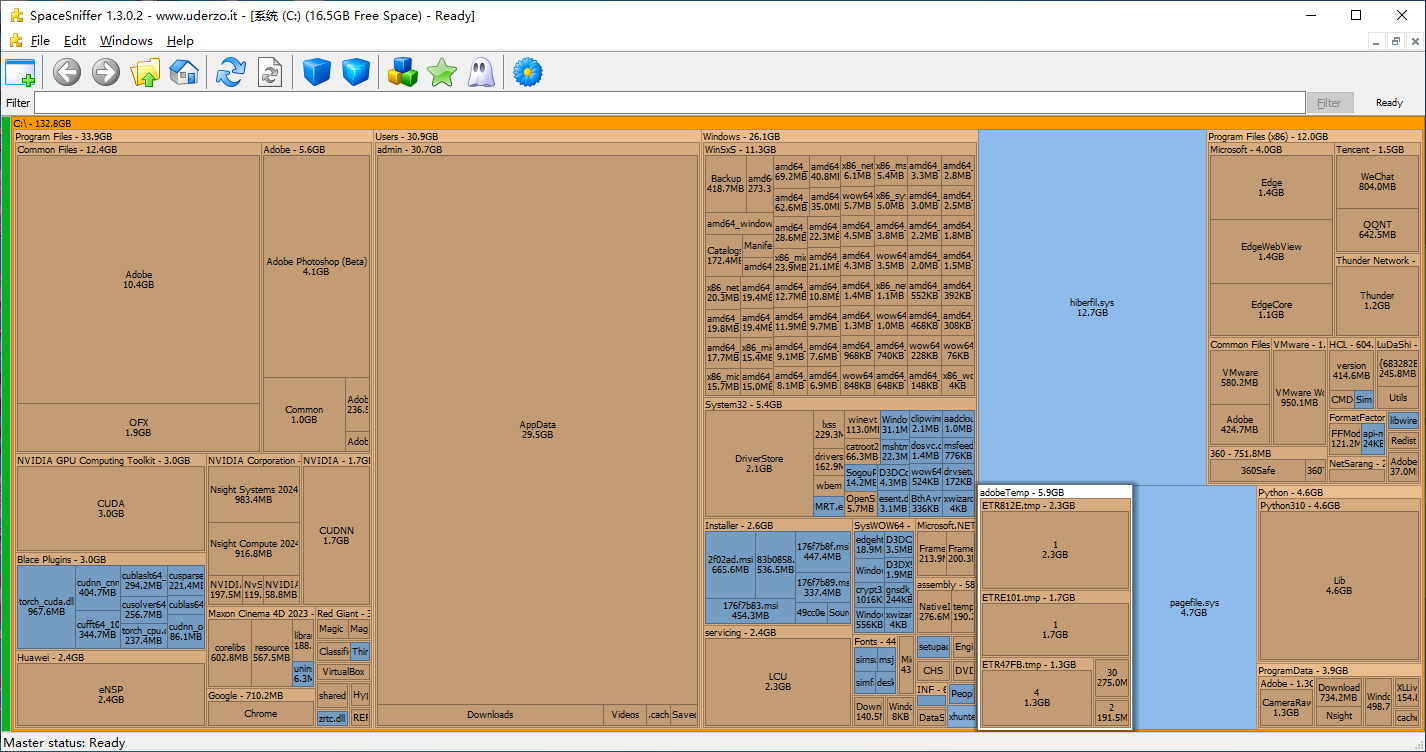
Task: Go back with the left arrow icon
Action: pyautogui.click(x=67, y=72)
